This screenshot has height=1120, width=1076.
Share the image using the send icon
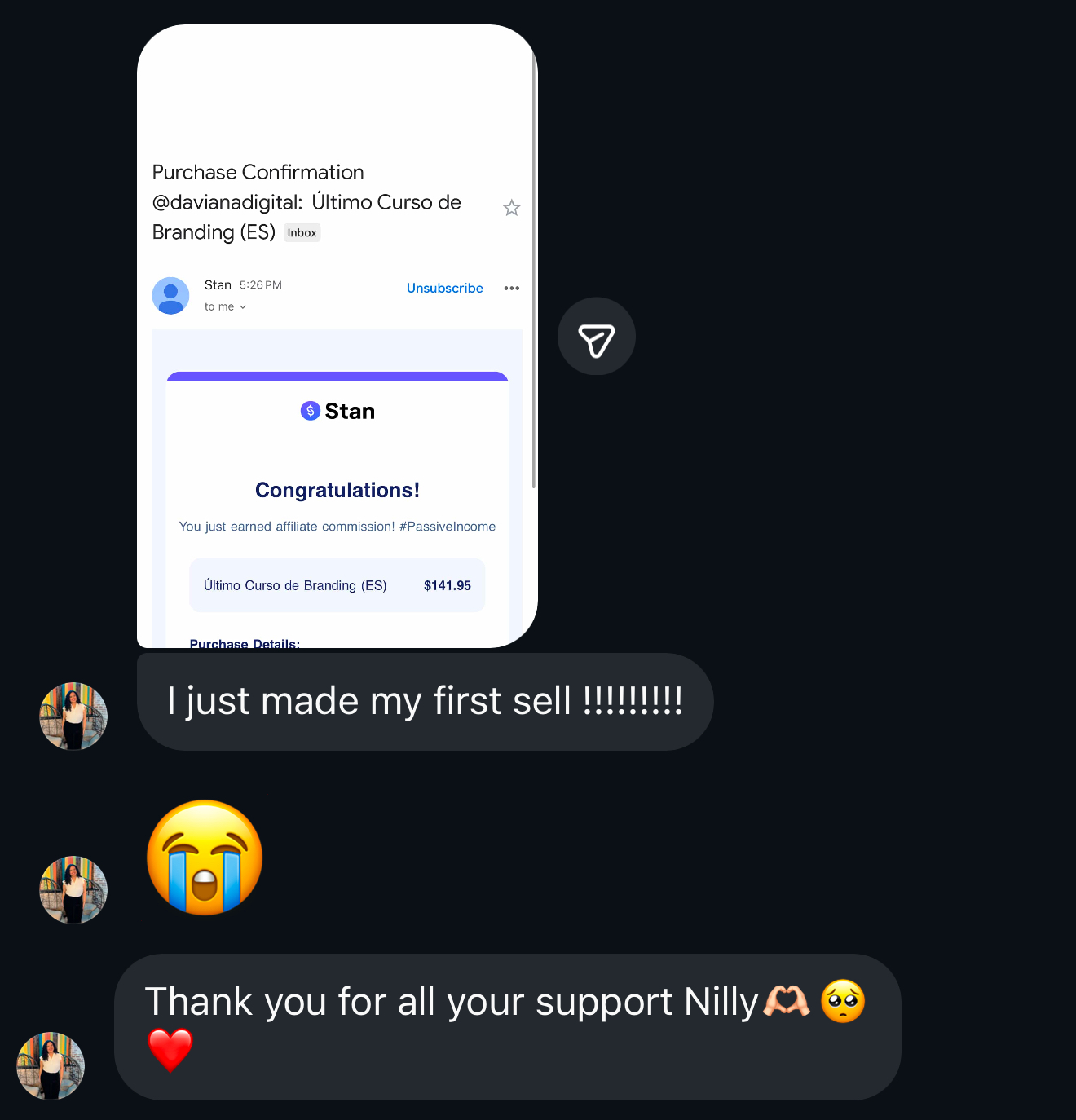[x=597, y=337]
